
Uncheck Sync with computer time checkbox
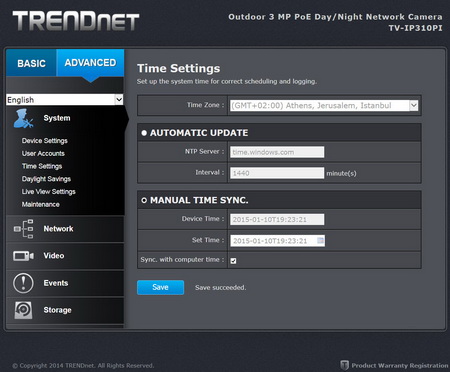click(x=233, y=261)
